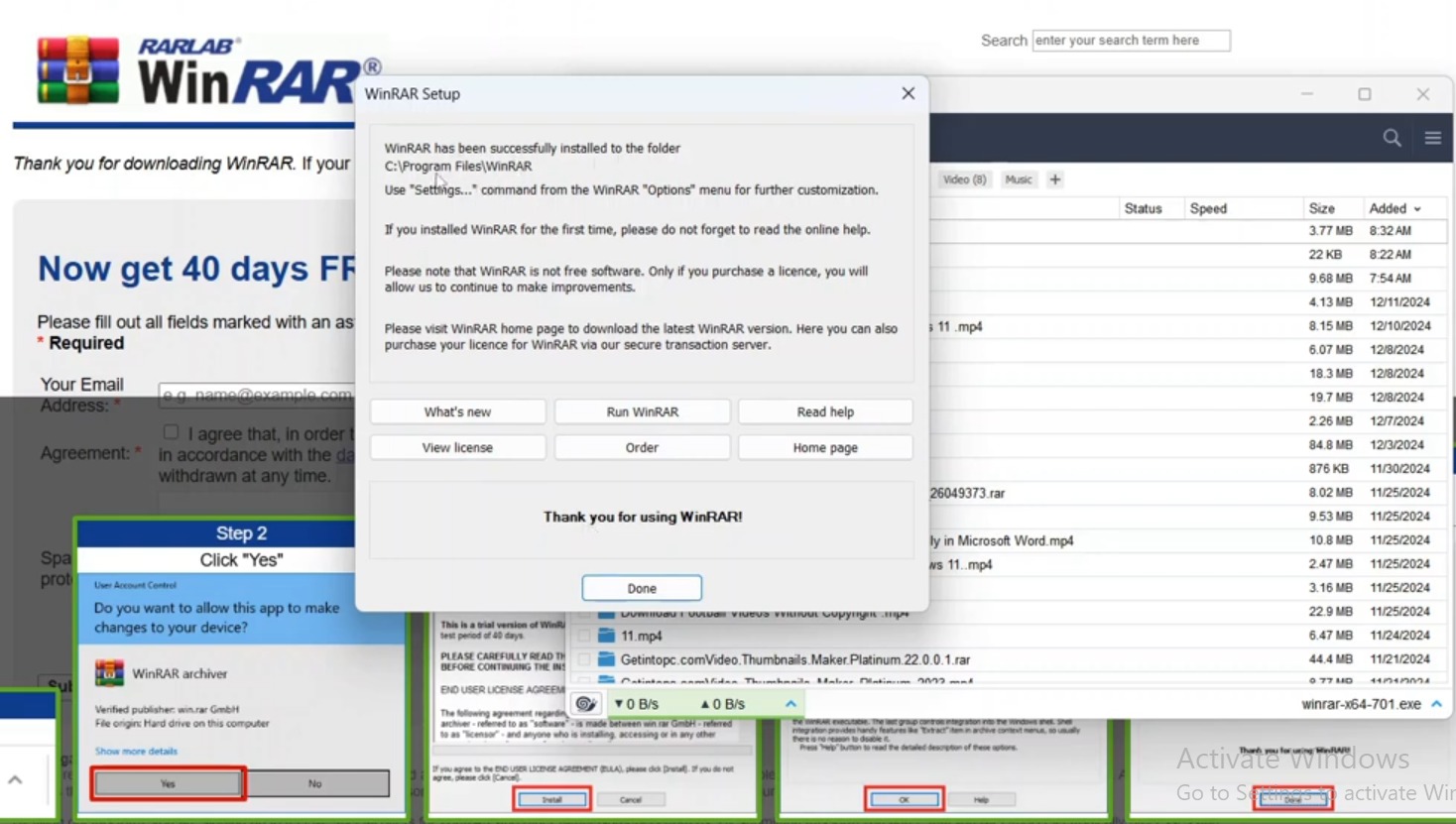Open the download manager hamburger menu
1456x824 pixels.
pos(1433,138)
